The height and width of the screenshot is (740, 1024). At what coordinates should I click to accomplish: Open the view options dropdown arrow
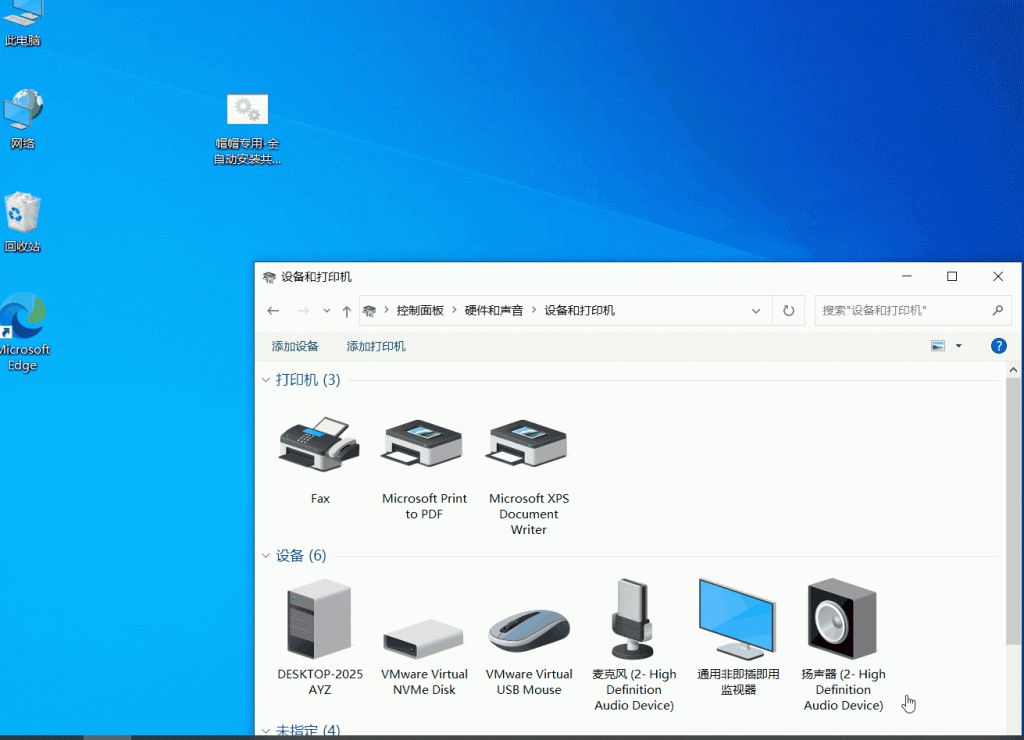click(x=958, y=346)
